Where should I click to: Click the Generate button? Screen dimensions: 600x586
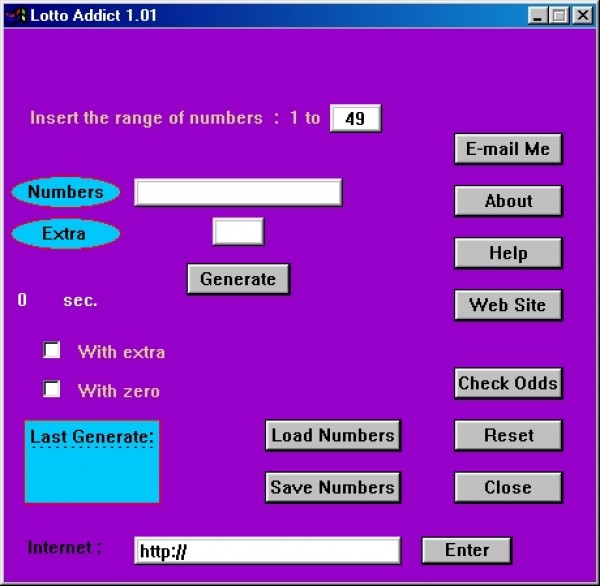238,279
